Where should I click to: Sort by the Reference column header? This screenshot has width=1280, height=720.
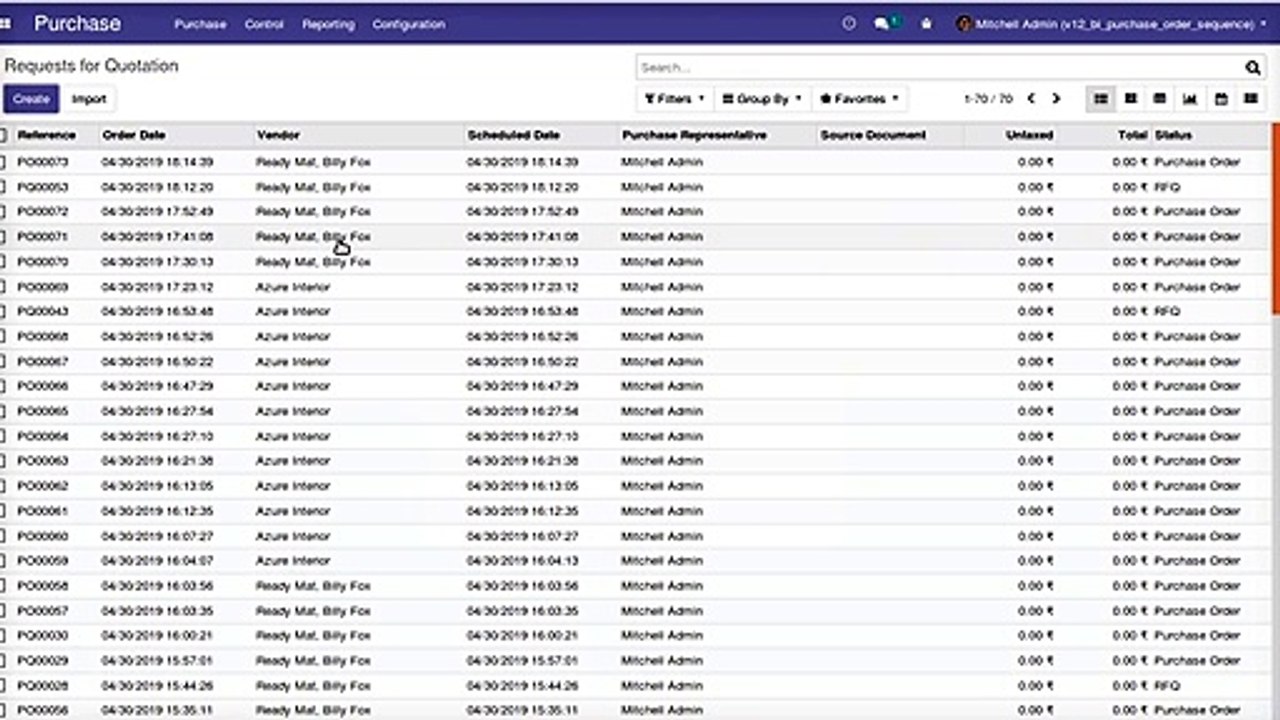click(x=46, y=135)
